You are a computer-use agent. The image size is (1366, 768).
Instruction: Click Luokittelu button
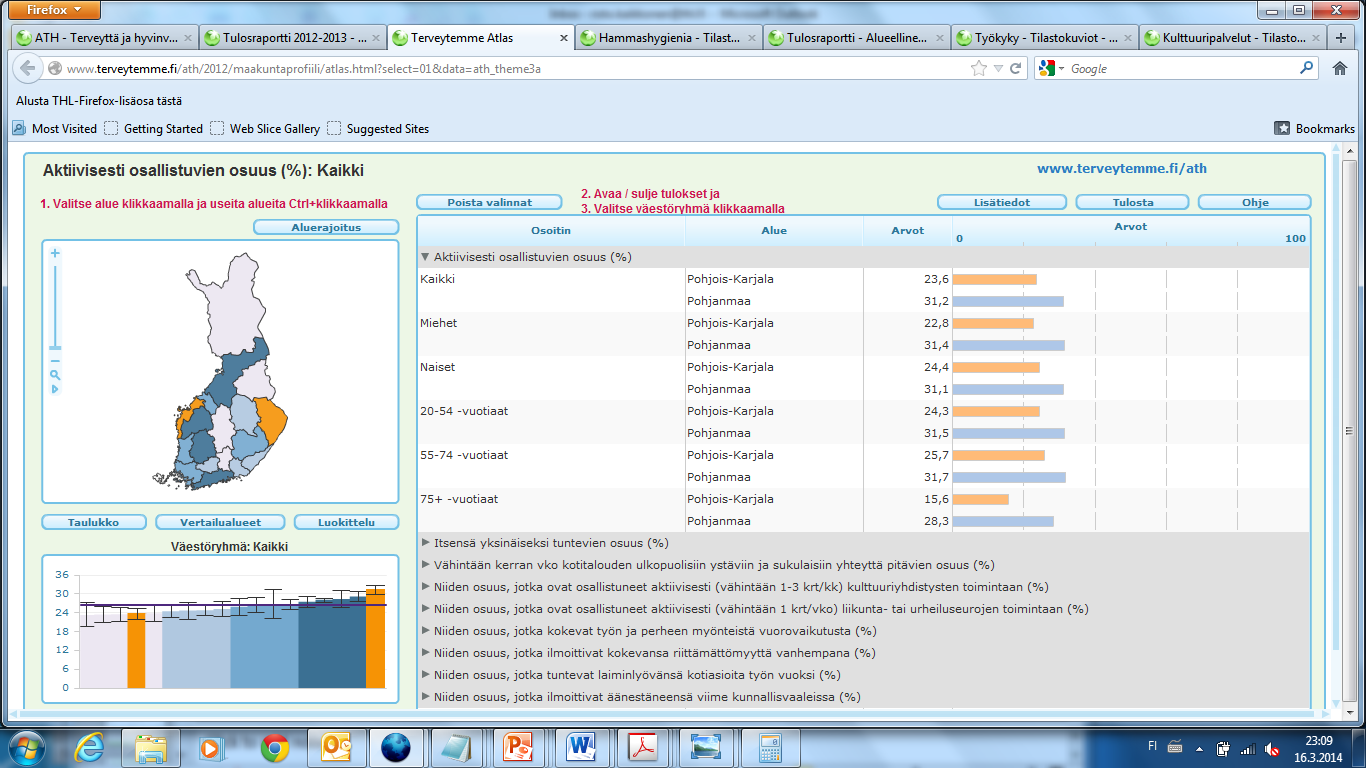tap(346, 522)
